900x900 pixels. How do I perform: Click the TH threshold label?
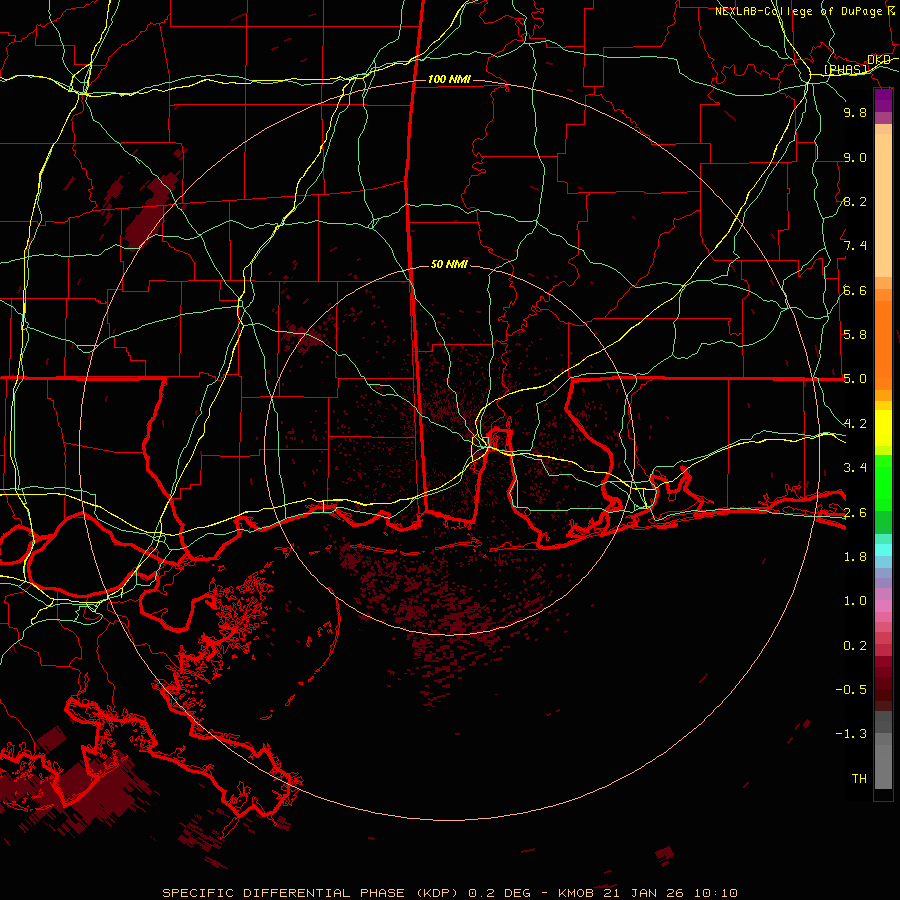(859, 779)
